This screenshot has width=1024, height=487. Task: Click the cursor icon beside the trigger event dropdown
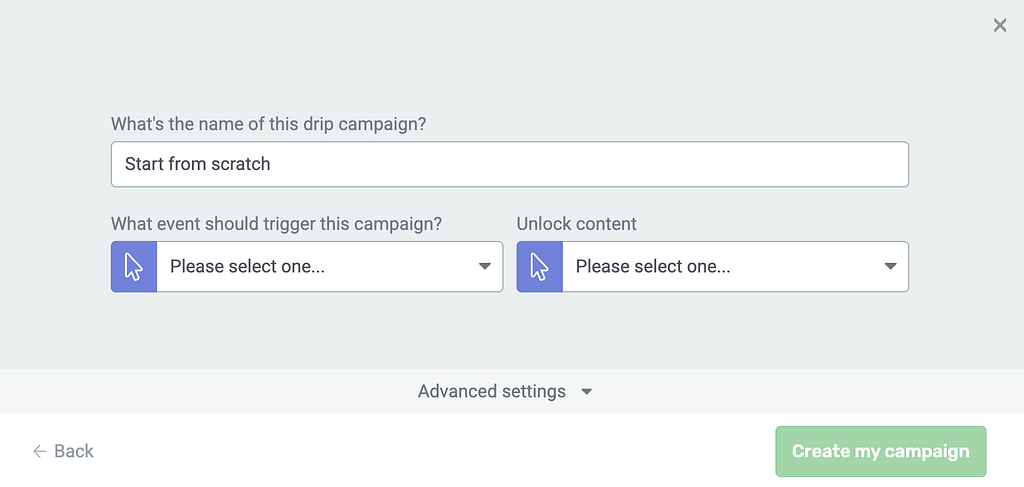[134, 266]
